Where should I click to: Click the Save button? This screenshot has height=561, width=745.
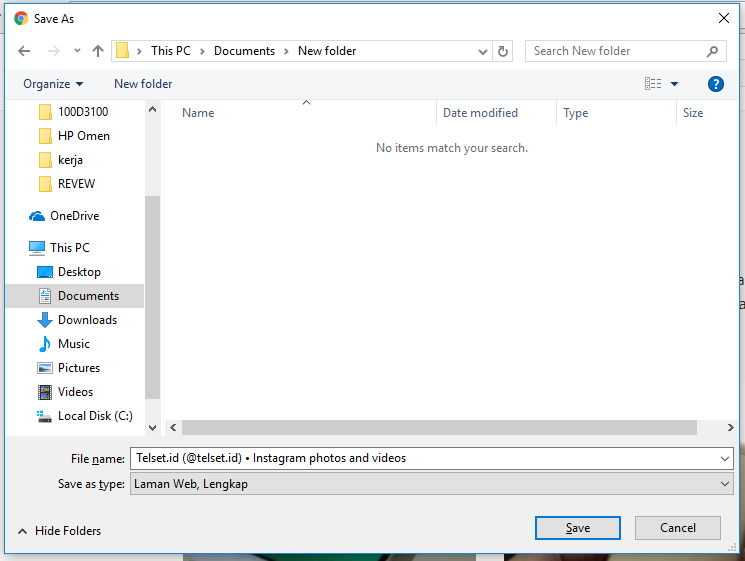coord(577,528)
